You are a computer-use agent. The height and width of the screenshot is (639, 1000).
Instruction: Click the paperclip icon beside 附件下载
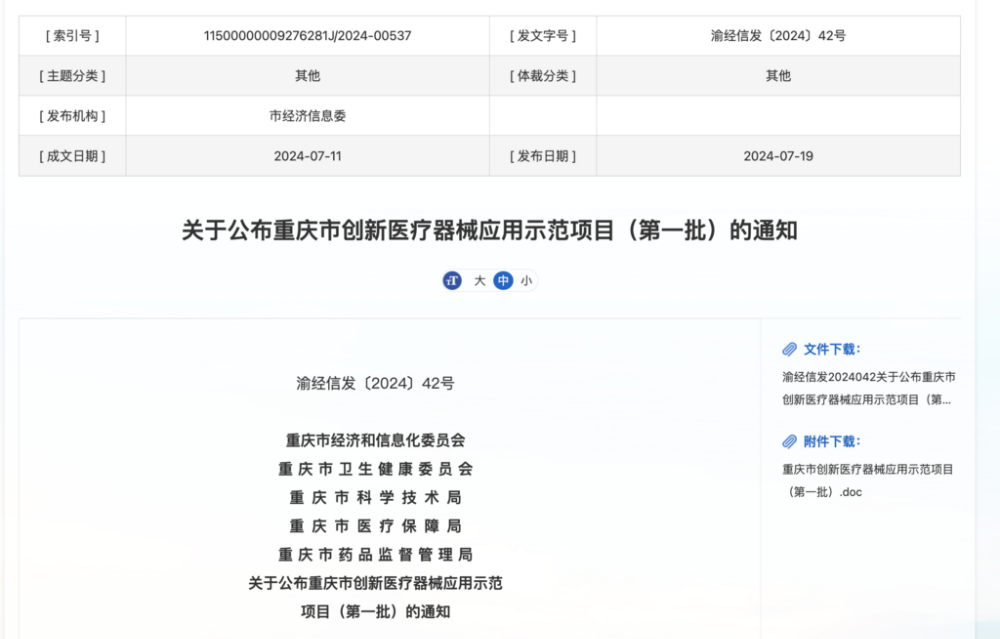(790, 441)
